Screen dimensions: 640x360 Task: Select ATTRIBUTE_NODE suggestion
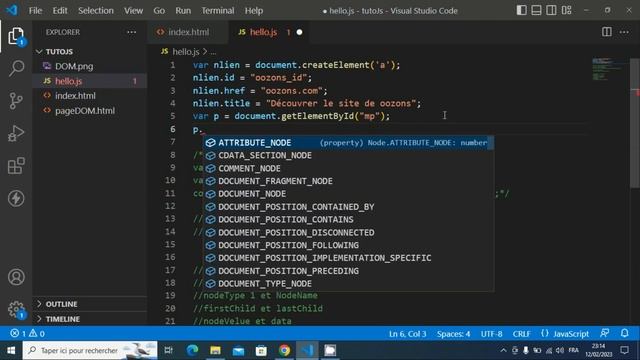pos(349,142)
